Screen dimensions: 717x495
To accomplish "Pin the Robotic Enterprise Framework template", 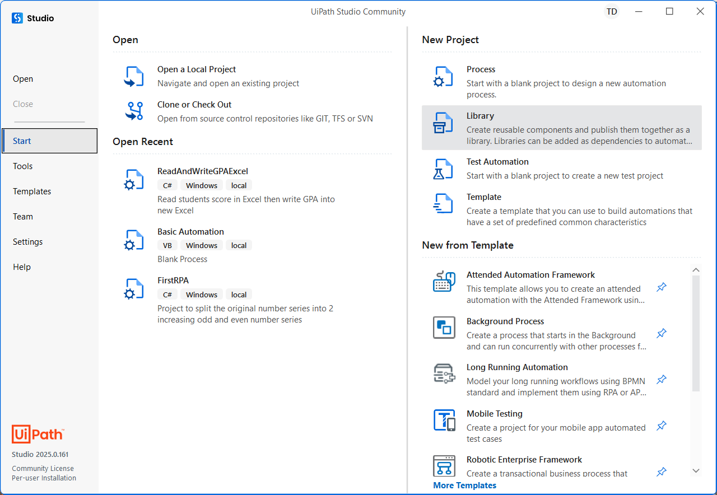I will [661, 472].
